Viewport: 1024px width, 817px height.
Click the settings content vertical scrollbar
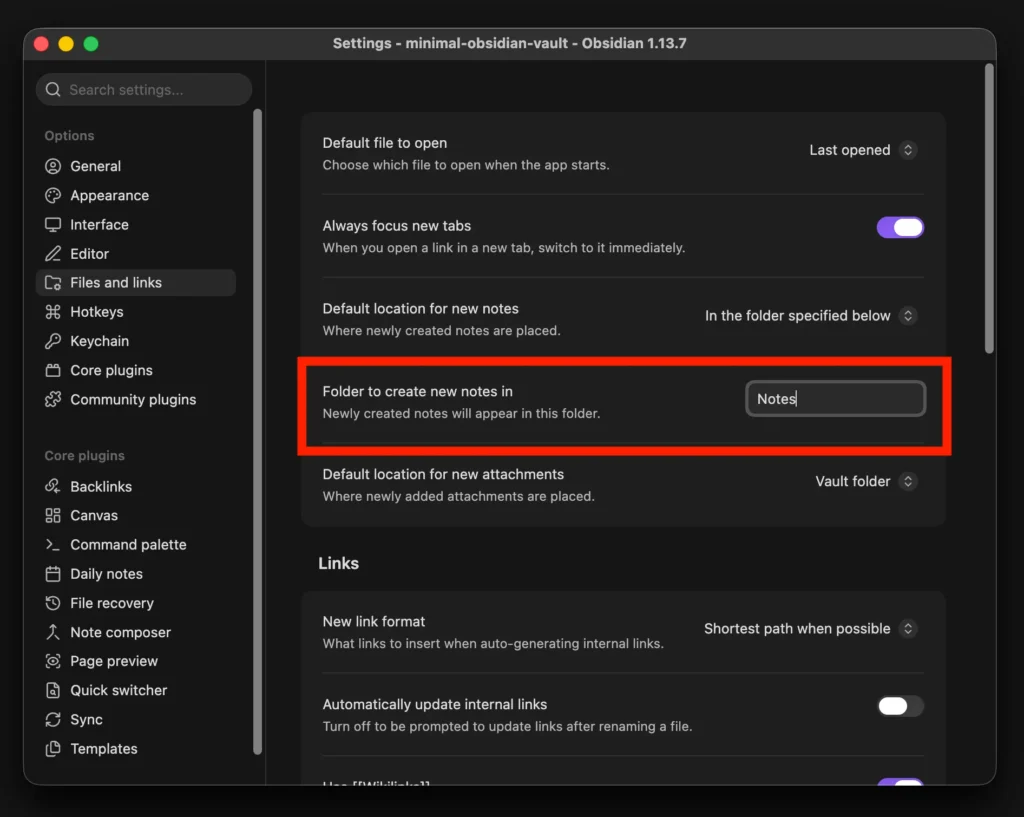click(989, 209)
